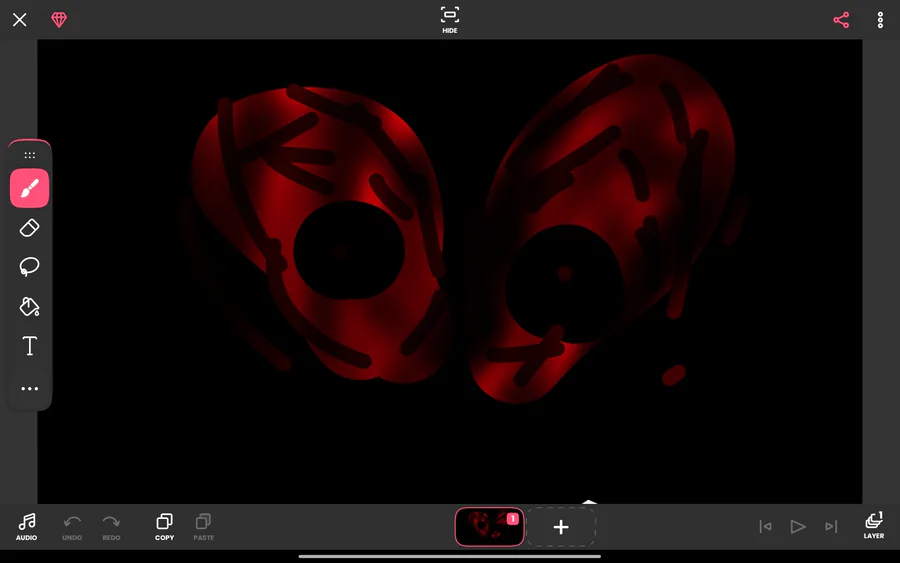Open the vertical three-dot options menu
The width and height of the screenshot is (900, 563).
(880, 20)
